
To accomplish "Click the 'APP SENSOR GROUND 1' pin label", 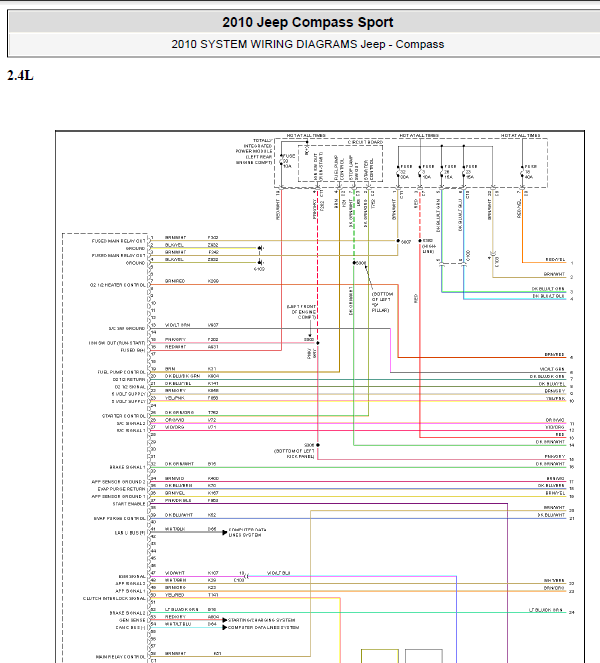I will click(x=118, y=496).
